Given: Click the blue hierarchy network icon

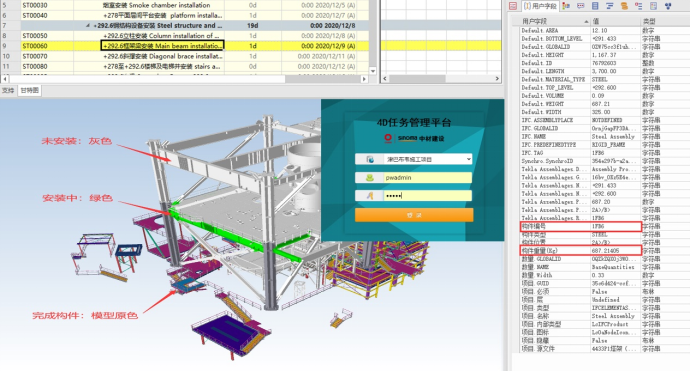Looking at the screenshot, I should pos(668,6).
